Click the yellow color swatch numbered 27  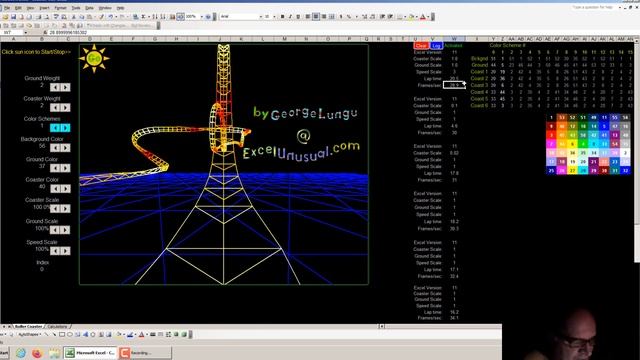pyautogui.click(x=573, y=171)
